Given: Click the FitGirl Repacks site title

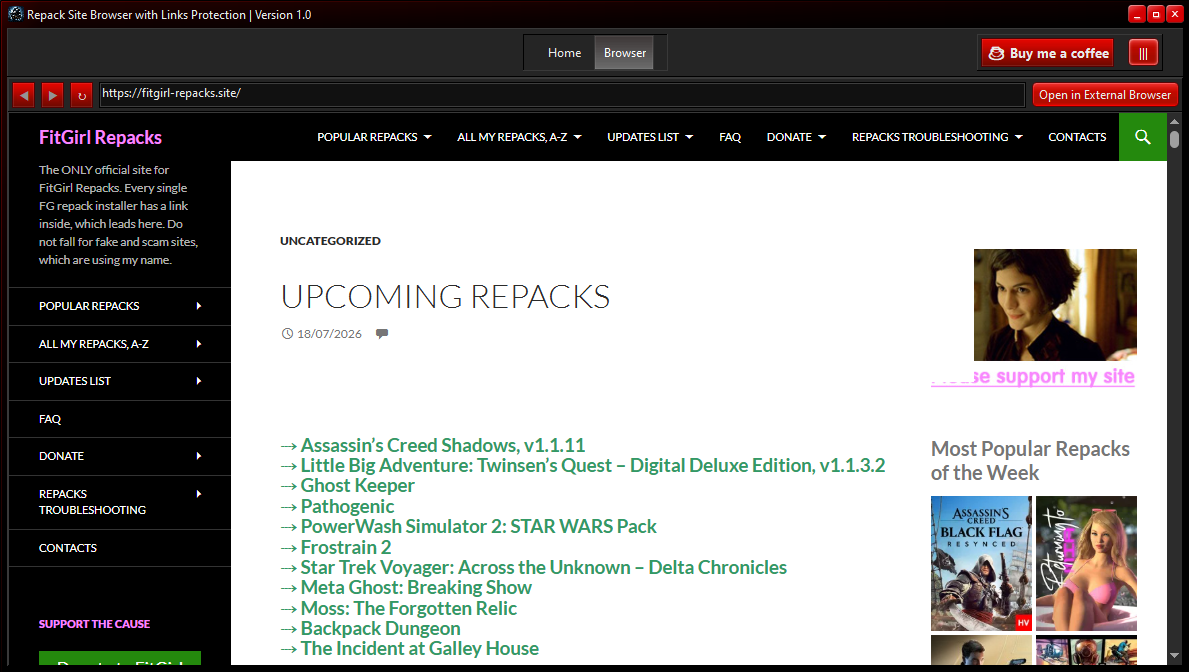Looking at the screenshot, I should [100, 137].
